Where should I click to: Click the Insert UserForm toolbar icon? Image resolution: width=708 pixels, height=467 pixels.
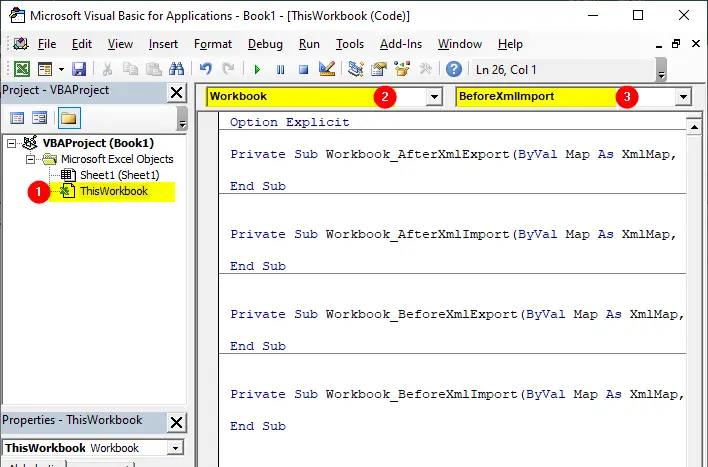pos(45,69)
